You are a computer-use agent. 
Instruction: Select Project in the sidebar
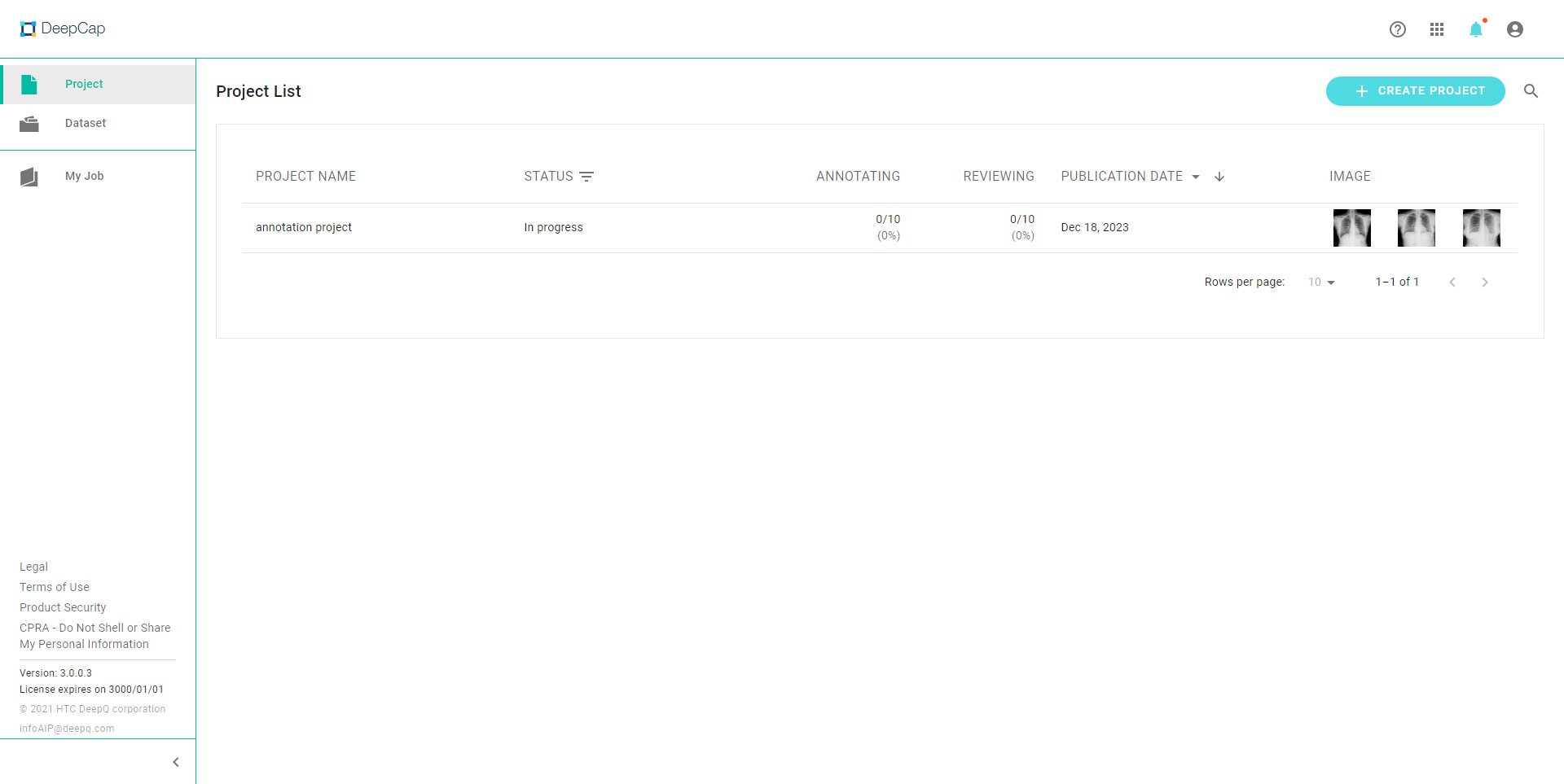[84, 84]
